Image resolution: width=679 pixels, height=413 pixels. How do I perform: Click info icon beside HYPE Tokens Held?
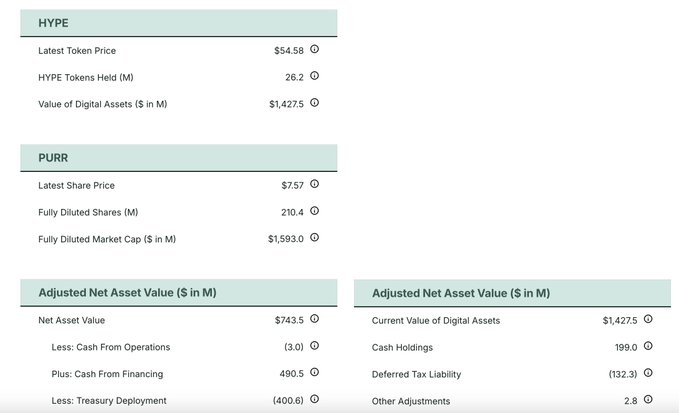pyautogui.click(x=314, y=76)
